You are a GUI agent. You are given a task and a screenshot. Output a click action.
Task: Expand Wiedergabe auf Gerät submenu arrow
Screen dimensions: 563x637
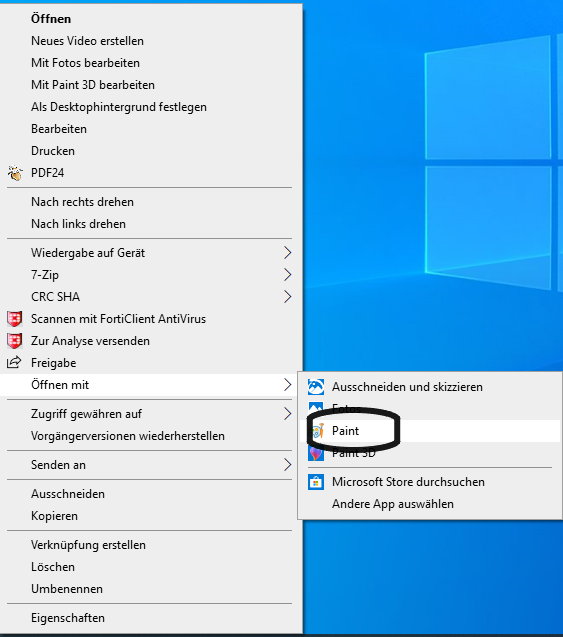[288, 253]
